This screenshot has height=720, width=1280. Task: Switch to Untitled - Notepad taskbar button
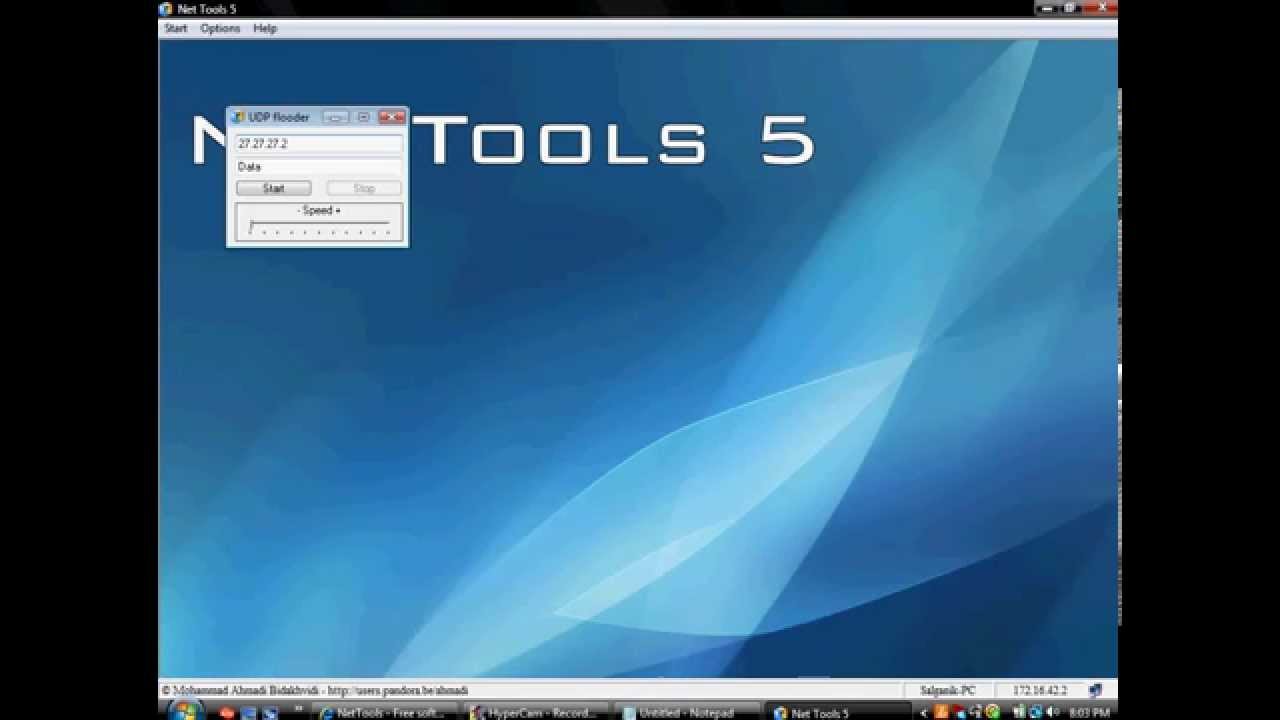688,712
